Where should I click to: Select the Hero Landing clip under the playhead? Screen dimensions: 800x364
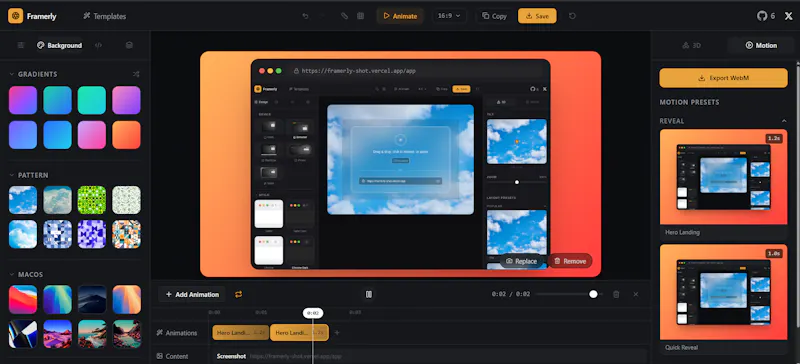pos(299,333)
